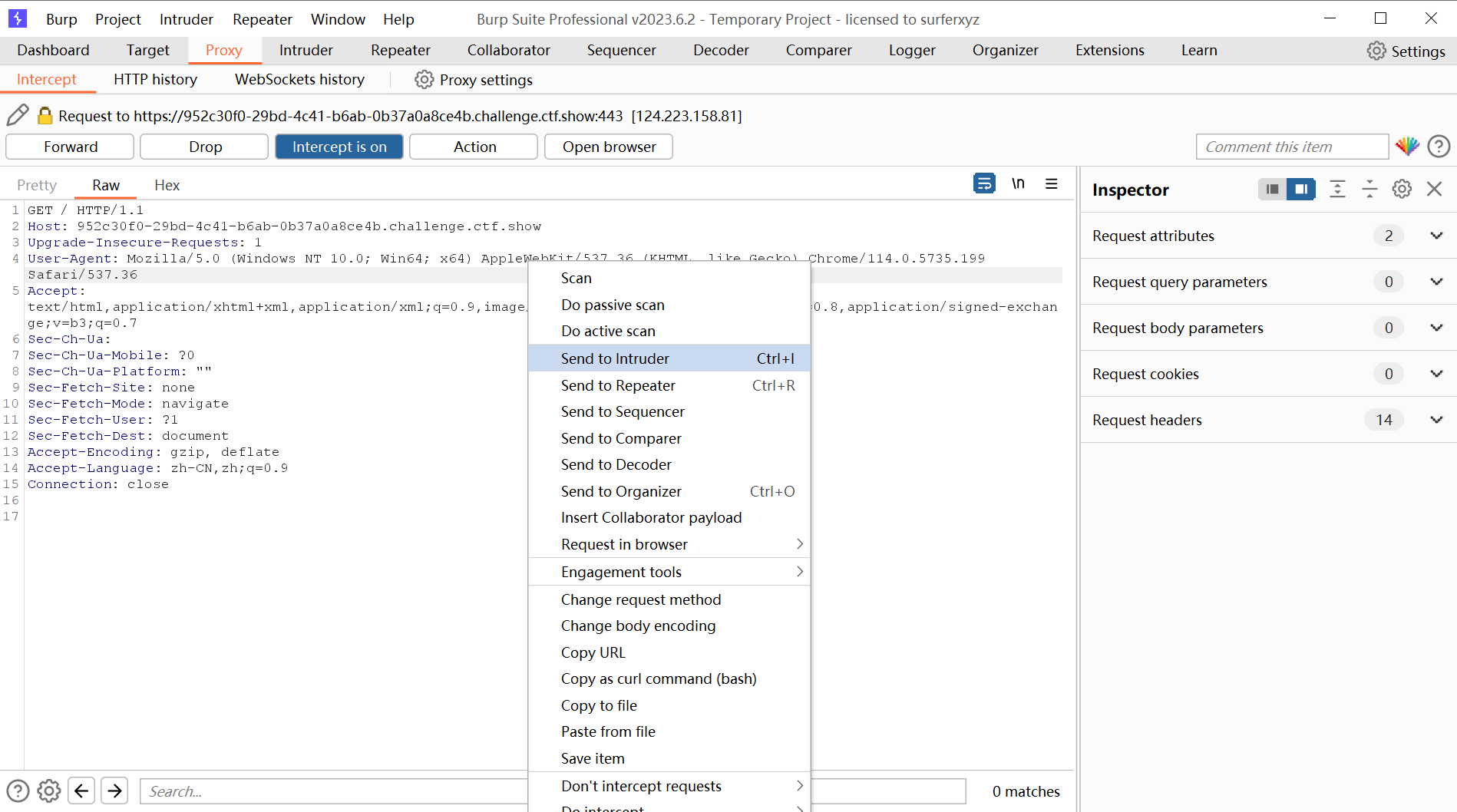Select Scan in context menu

(x=669, y=278)
